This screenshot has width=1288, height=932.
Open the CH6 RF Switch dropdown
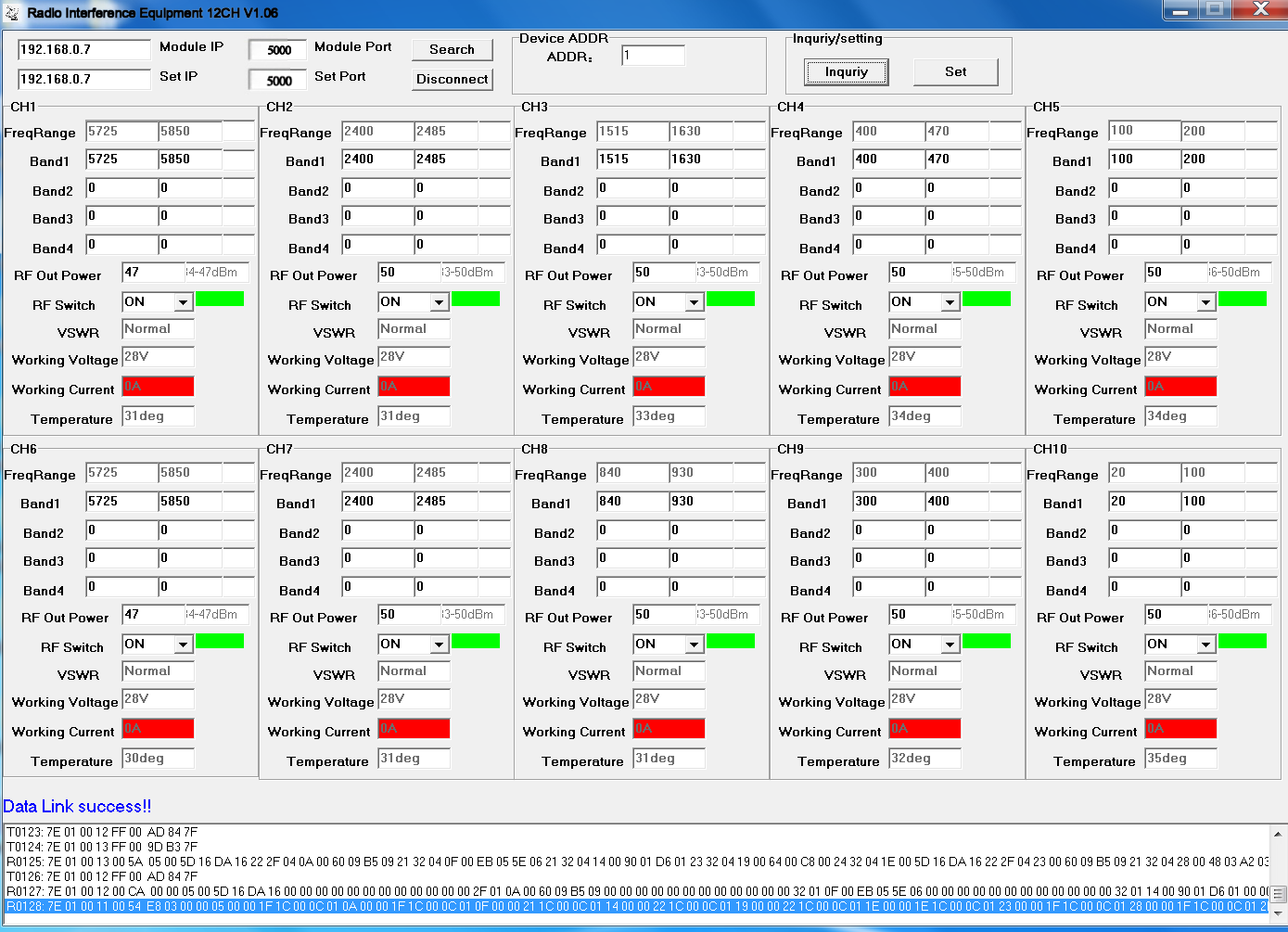pyautogui.click(x=183, y=645)
